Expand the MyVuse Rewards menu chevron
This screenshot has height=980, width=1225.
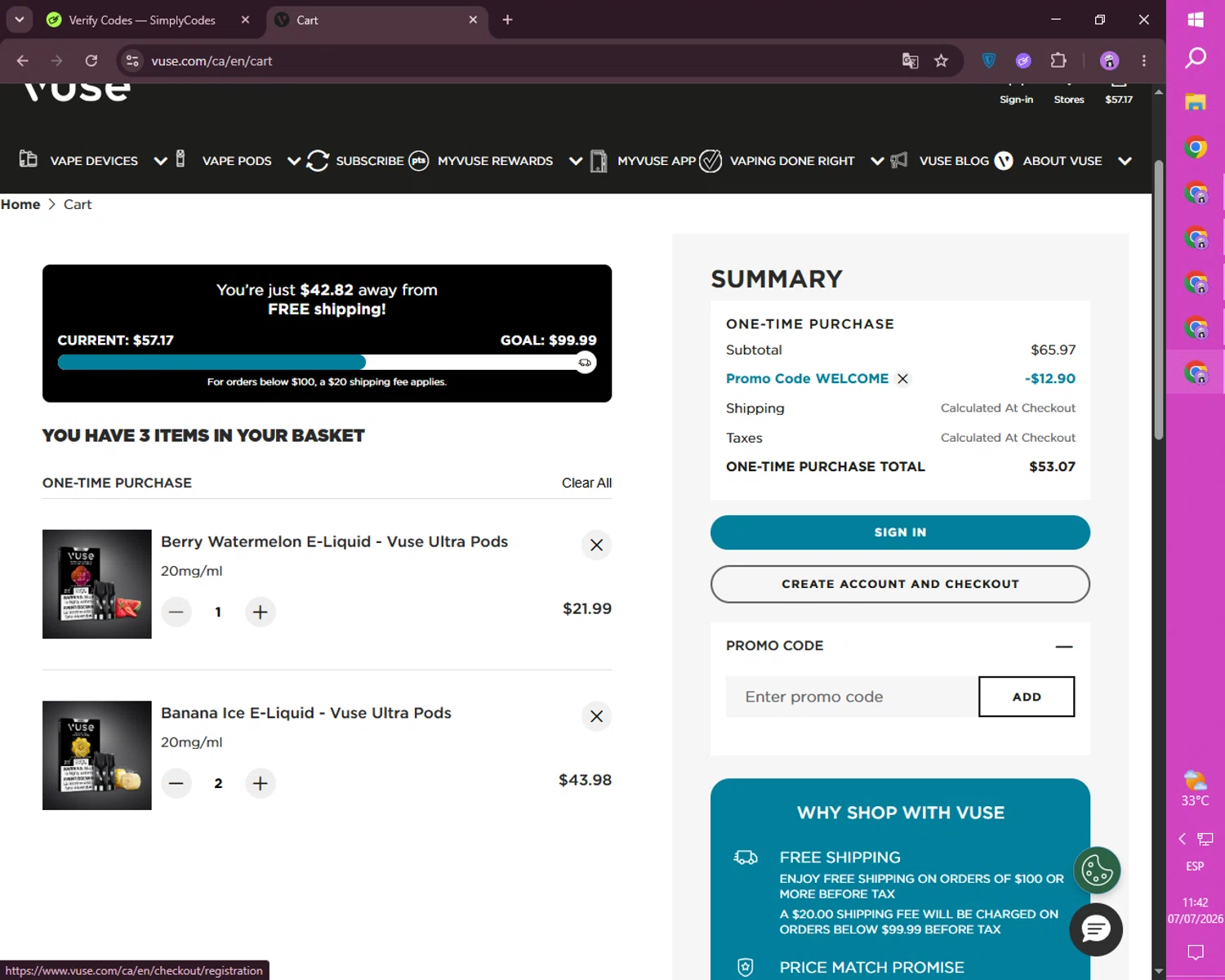point(576,161)
